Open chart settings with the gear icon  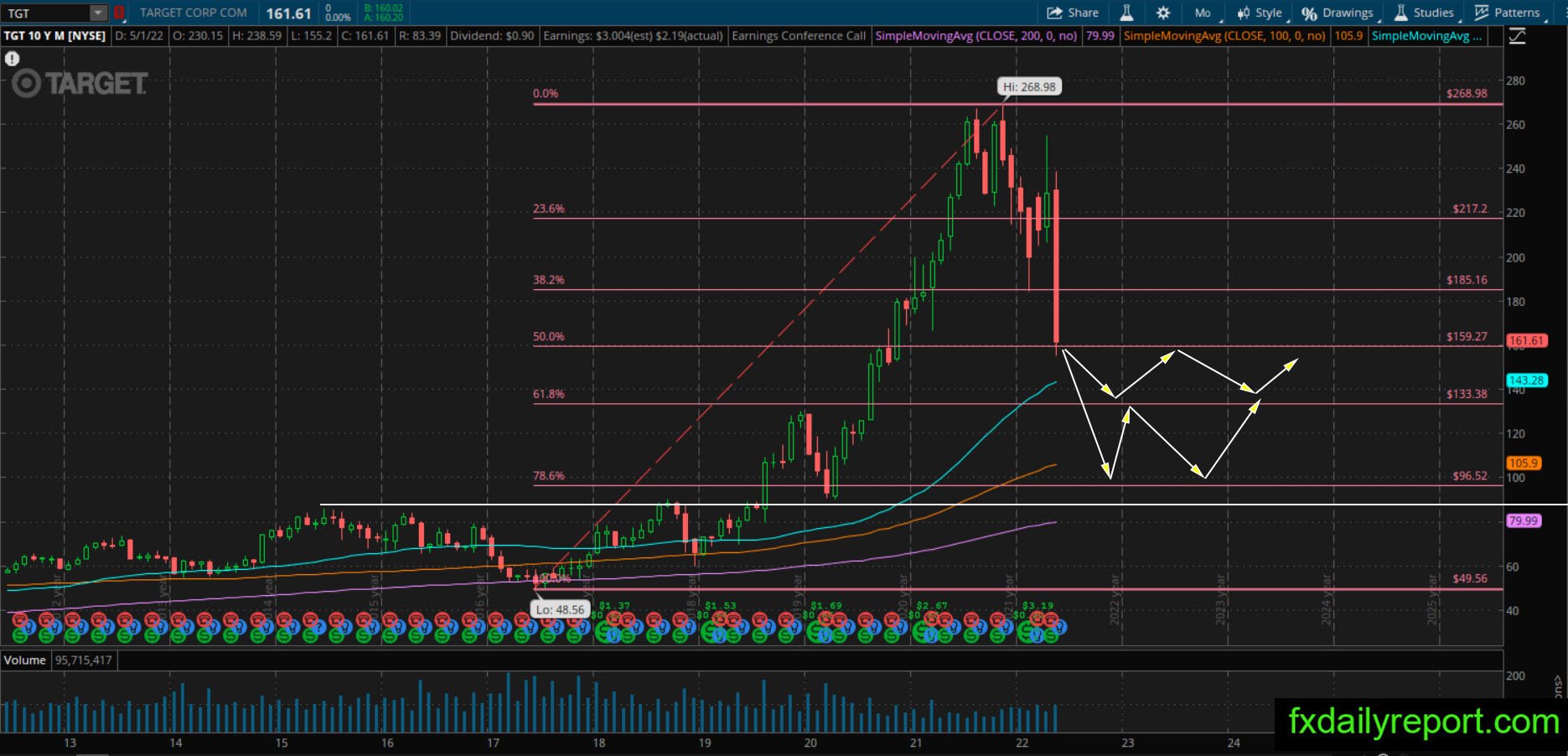click(1163, 13)
